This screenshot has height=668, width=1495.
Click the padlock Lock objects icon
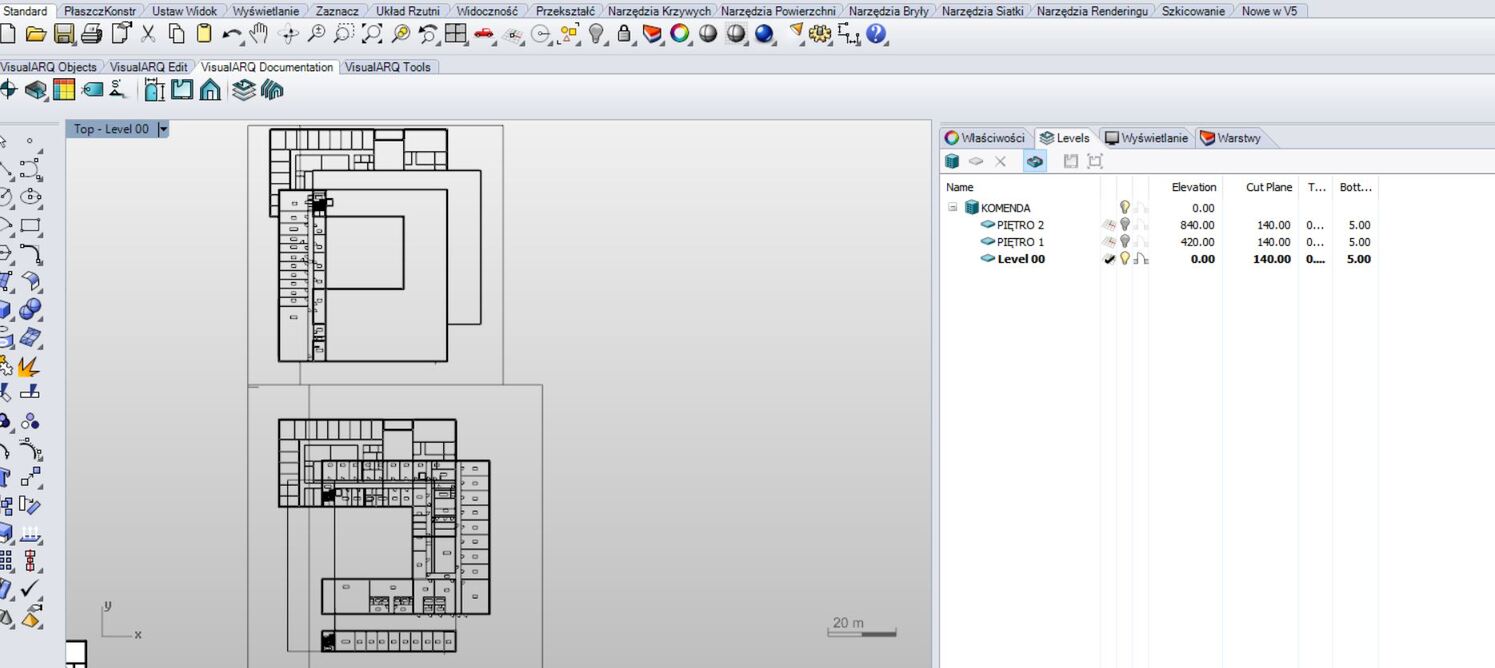pyautogui.click(x=624, y=34)
